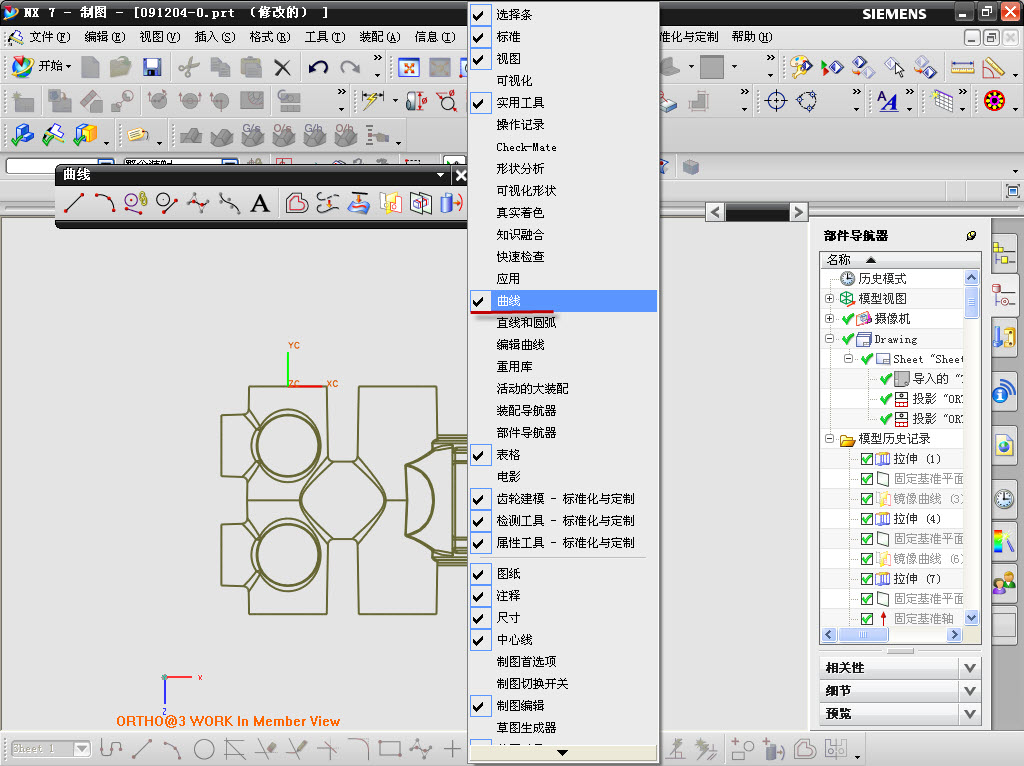Image resolution: width=1024 pixels, height=766 pixels.
Task: Click the Line tool in 曲线 toolbar
Action: [x=74, y=203]
